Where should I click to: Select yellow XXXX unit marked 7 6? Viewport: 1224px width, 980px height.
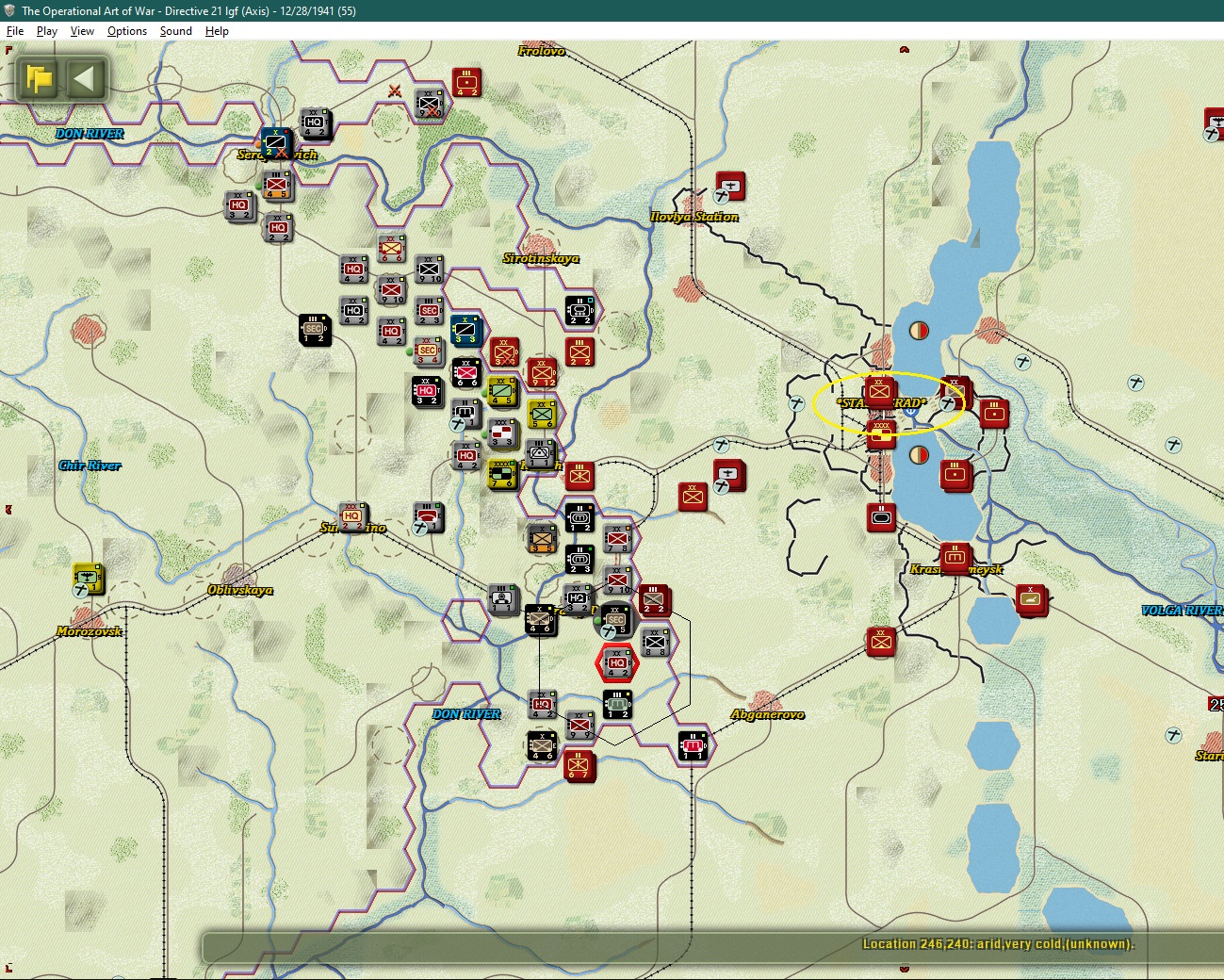coord(503,474)
